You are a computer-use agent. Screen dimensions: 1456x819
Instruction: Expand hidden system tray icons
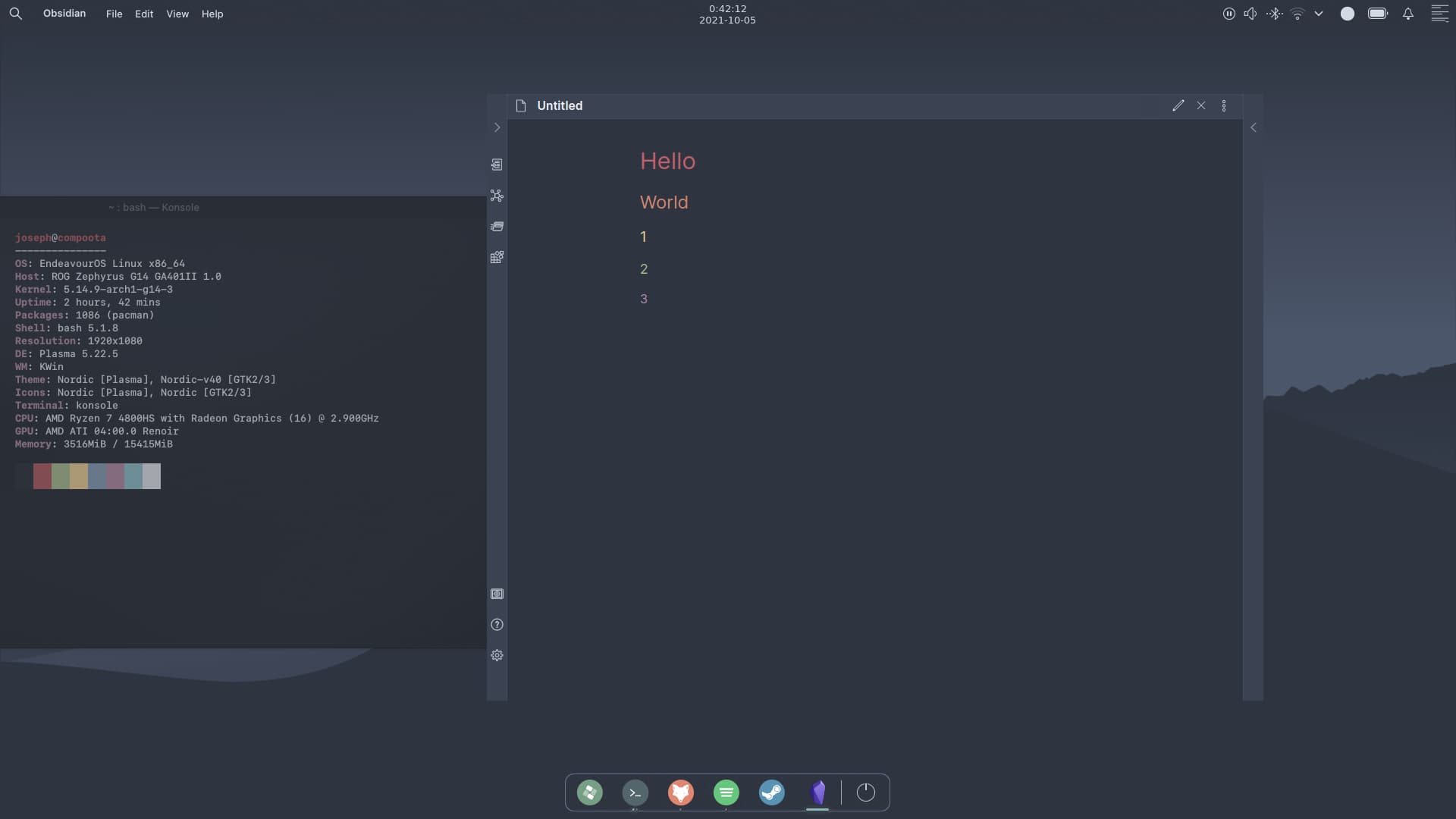(1319, 14)
